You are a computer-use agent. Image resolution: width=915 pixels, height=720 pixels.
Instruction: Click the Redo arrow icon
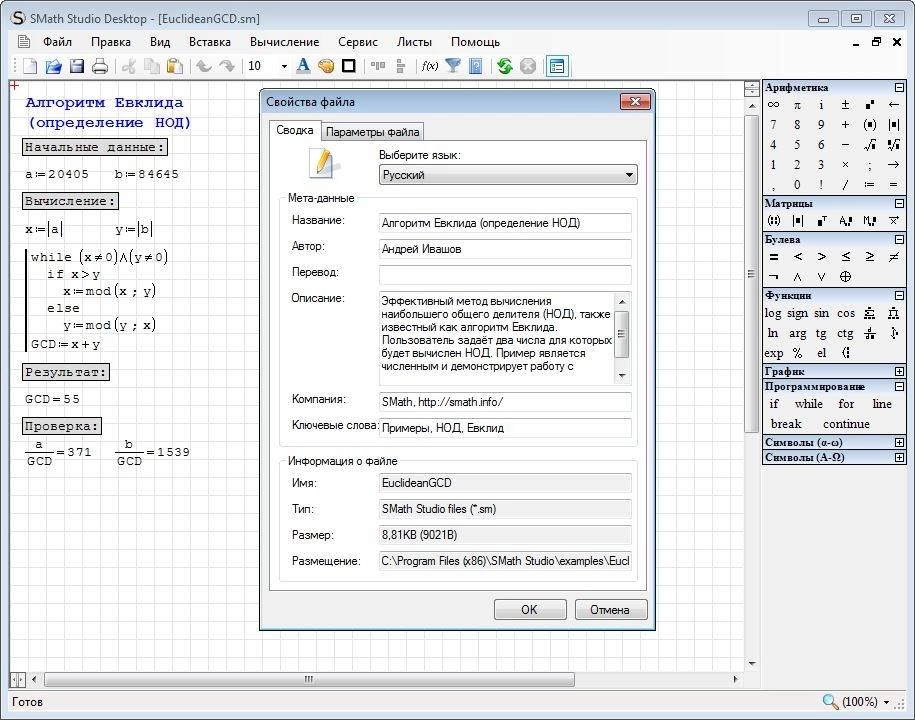click(226, 66)
